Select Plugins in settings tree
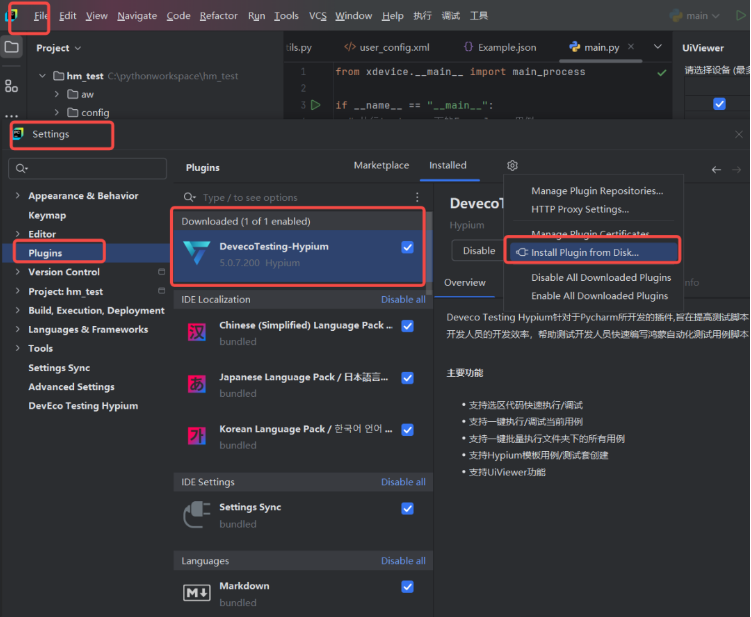The height and width of the screenshot is (617, 751). pyautogui.click(x=45, y=253)
